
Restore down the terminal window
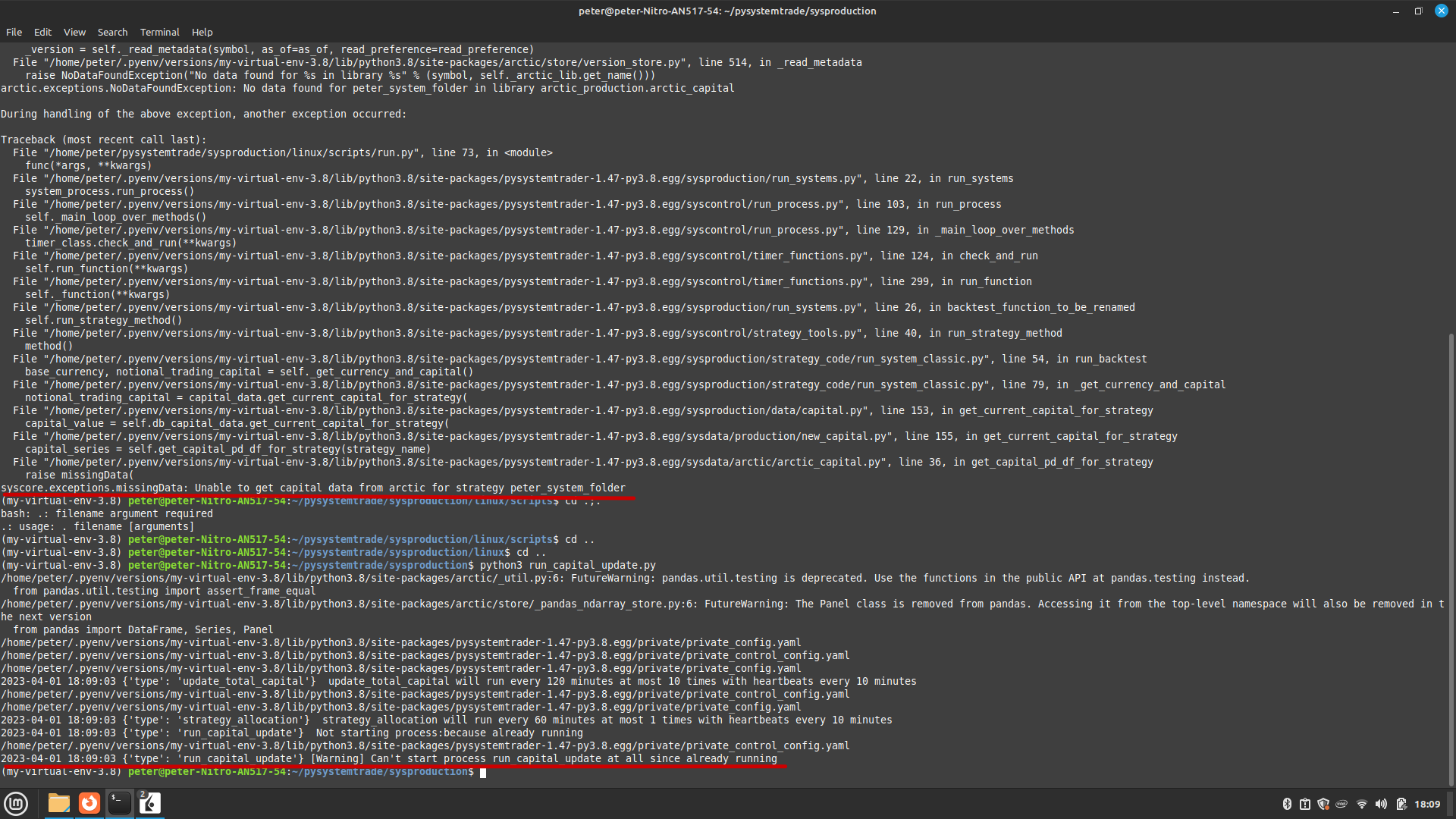(1418, 11)
